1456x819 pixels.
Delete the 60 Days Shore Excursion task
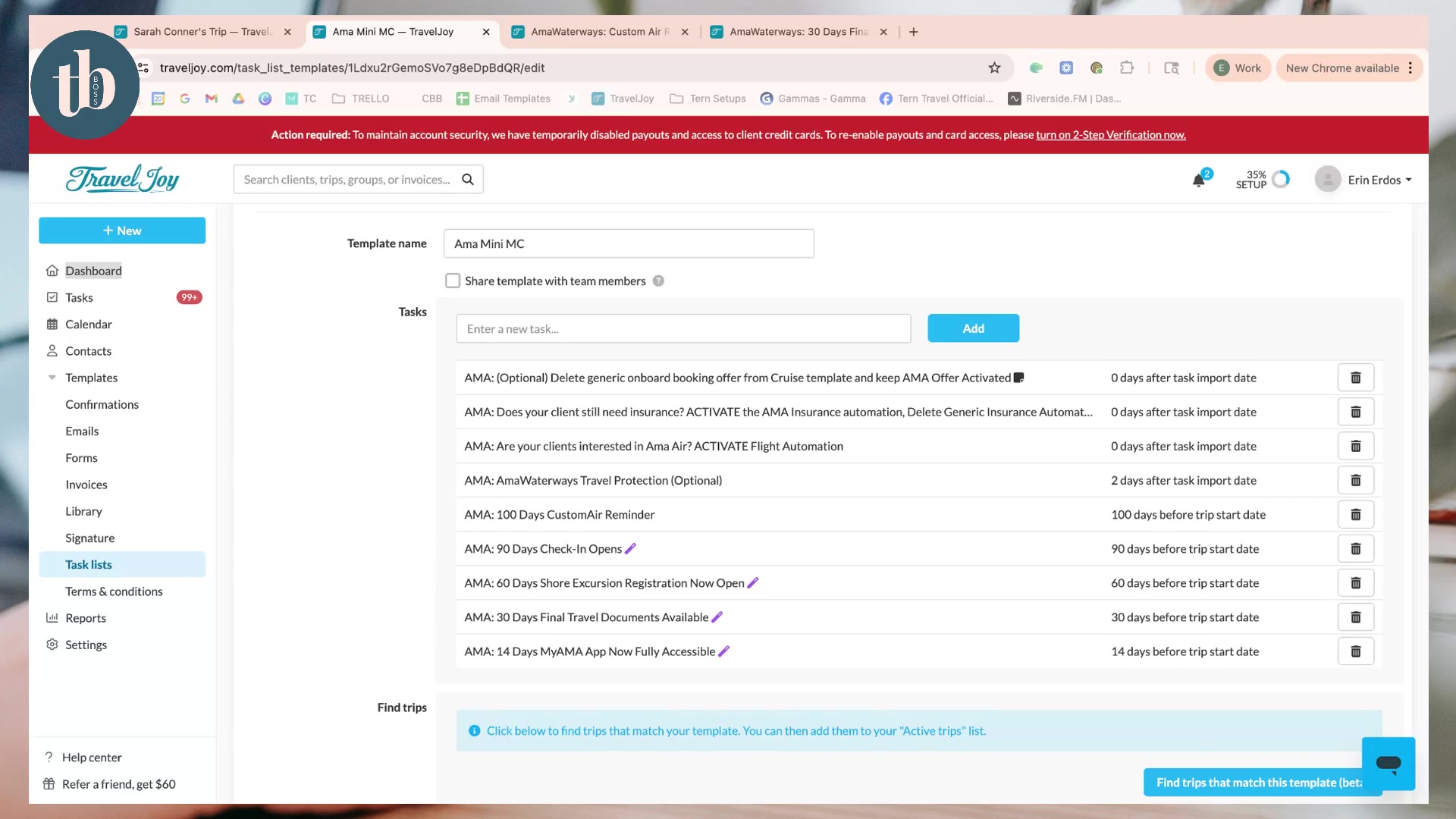tap(1356, 582)
